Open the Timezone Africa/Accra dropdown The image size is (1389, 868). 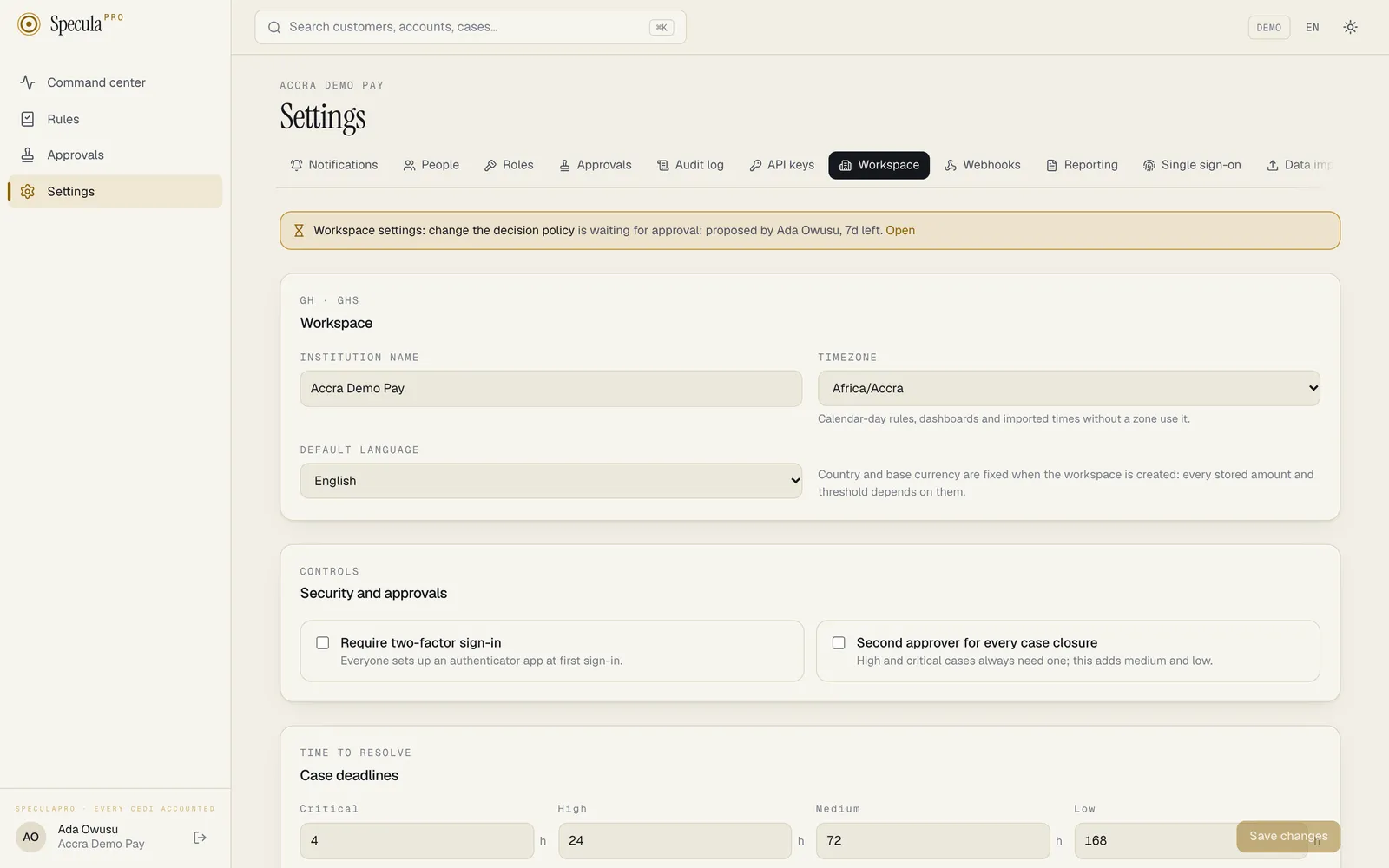(x=1069, y=388)
